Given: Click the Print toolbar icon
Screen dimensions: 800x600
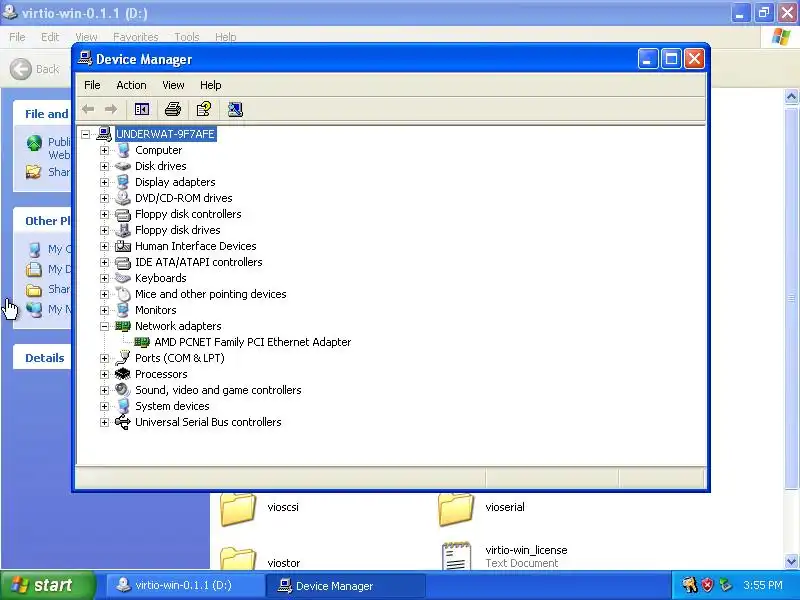Looking at the screenshot, I should pyautogui.click(x=173, y=109).
